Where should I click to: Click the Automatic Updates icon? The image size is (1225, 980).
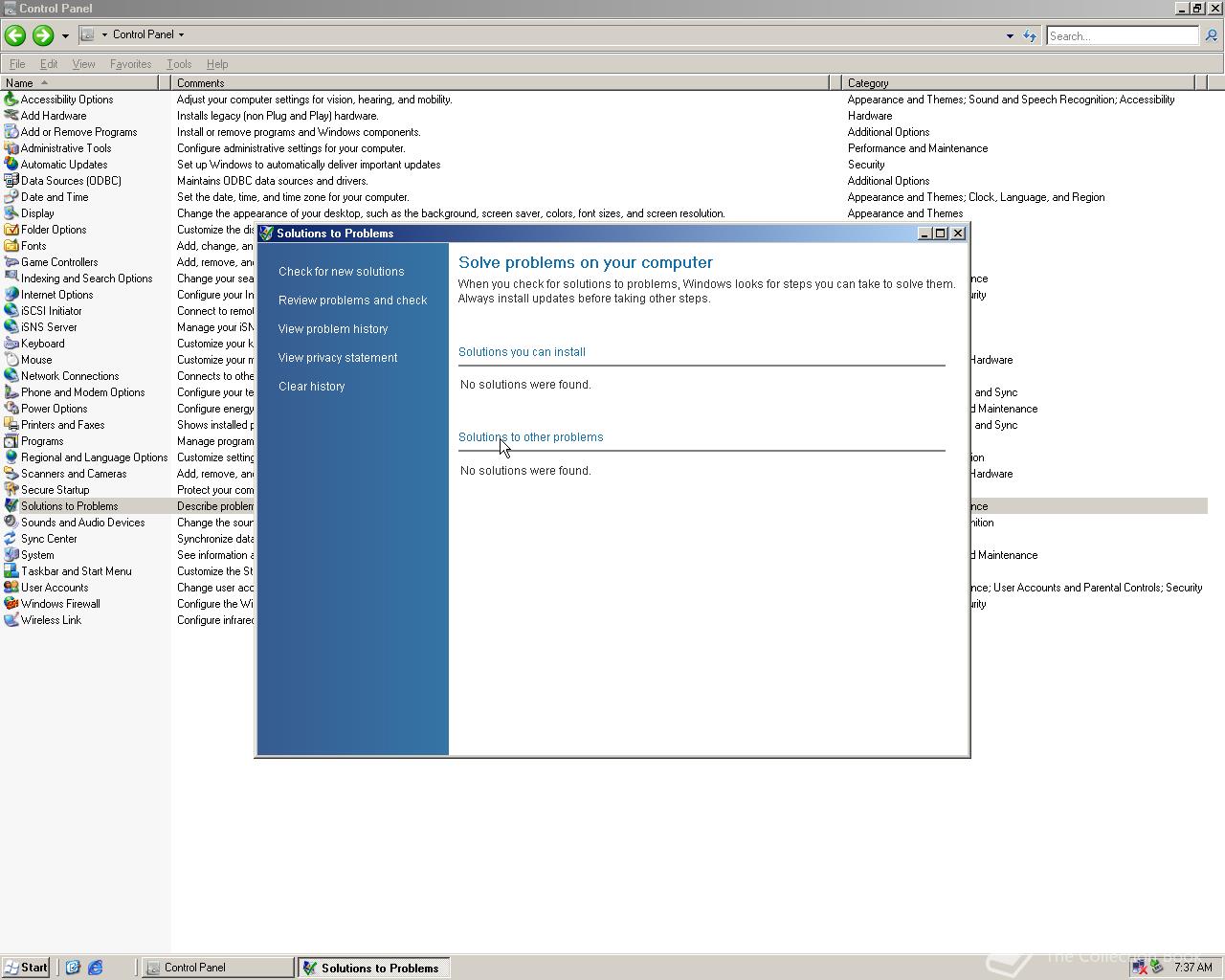11,165
